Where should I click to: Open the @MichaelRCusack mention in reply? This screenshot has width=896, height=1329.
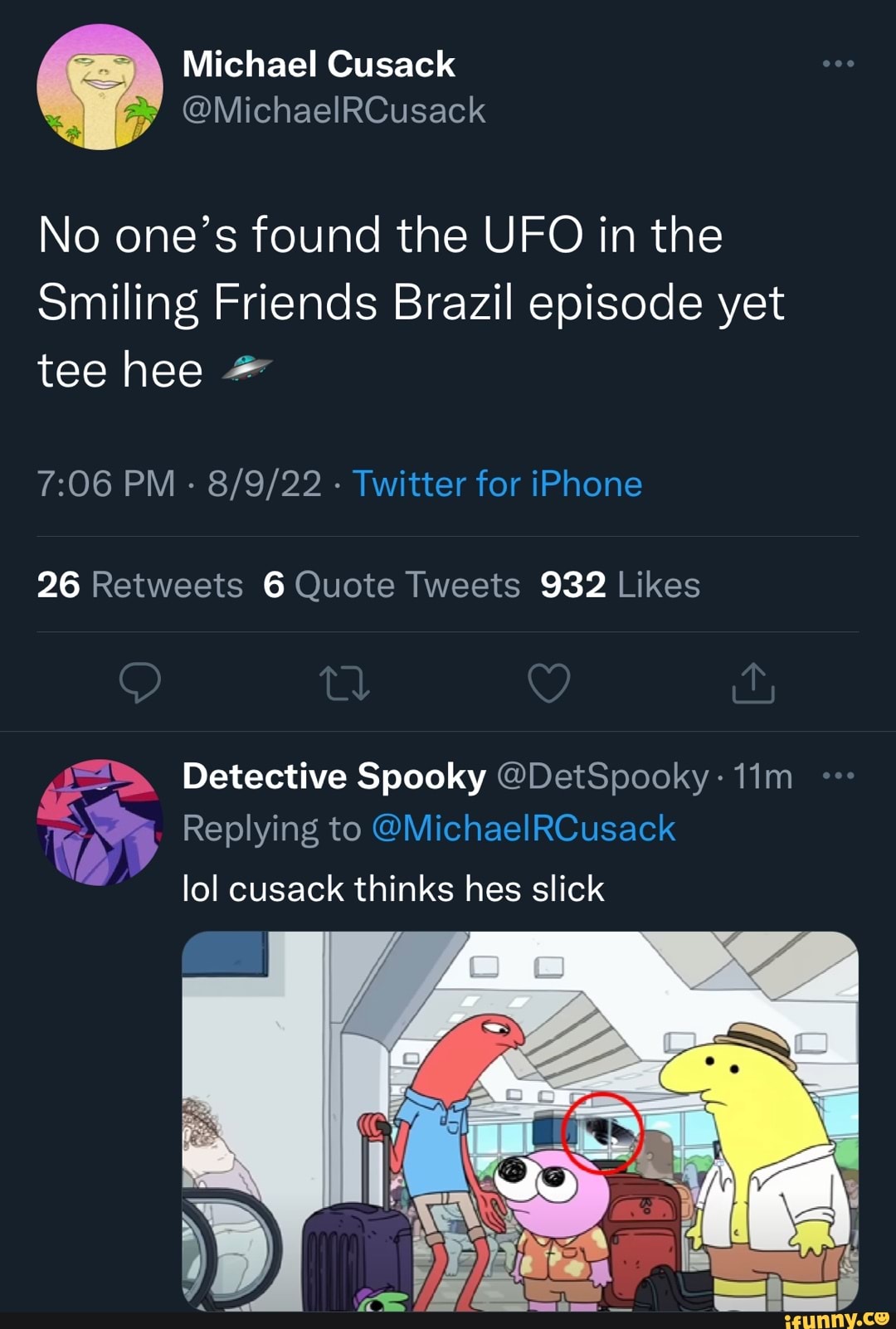(x=523, y=829)
